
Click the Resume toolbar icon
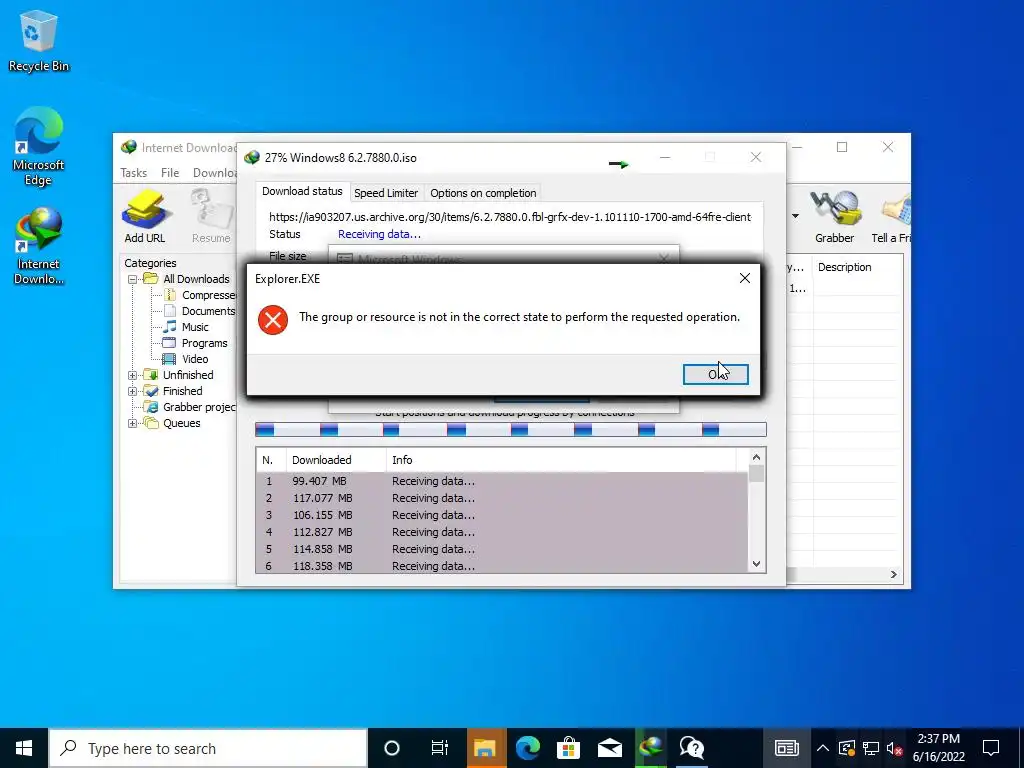pyautogui.click(x=211, y=216)
